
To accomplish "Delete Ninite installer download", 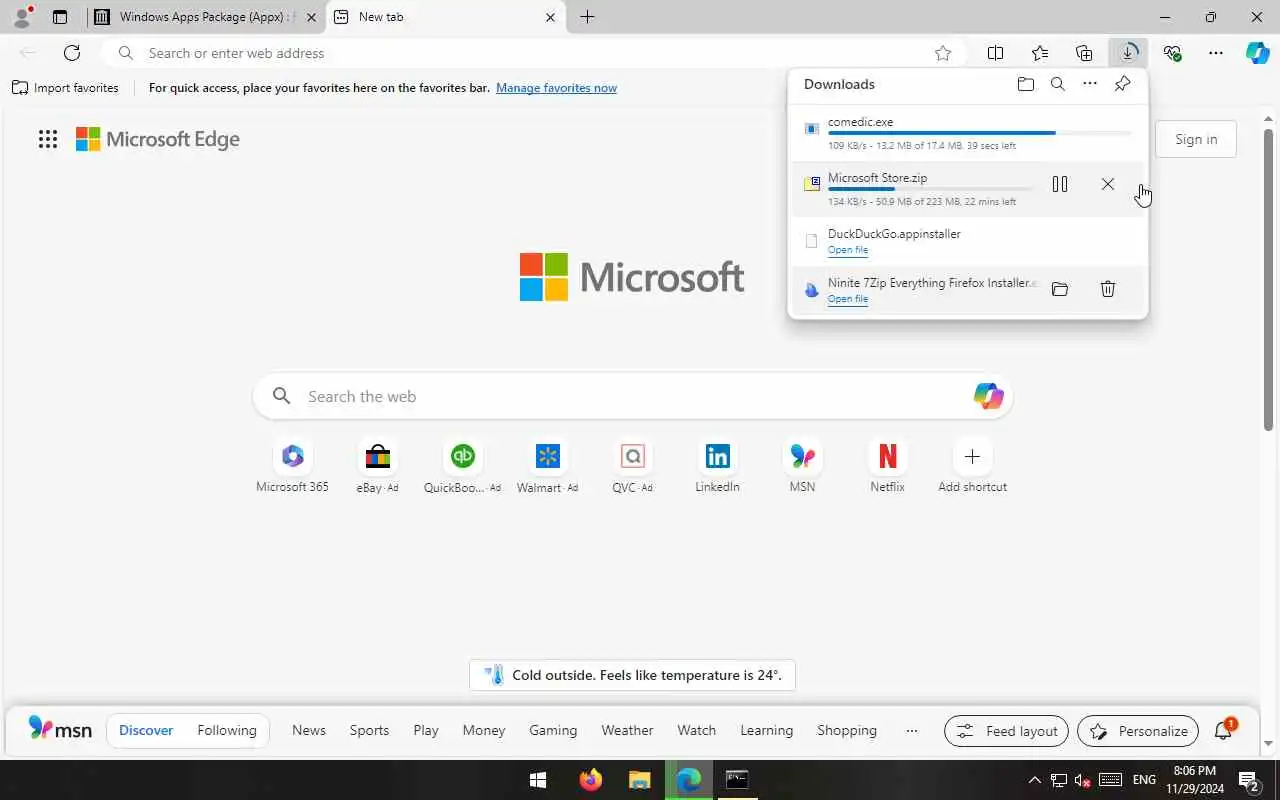I will (x=1107, y=289).
